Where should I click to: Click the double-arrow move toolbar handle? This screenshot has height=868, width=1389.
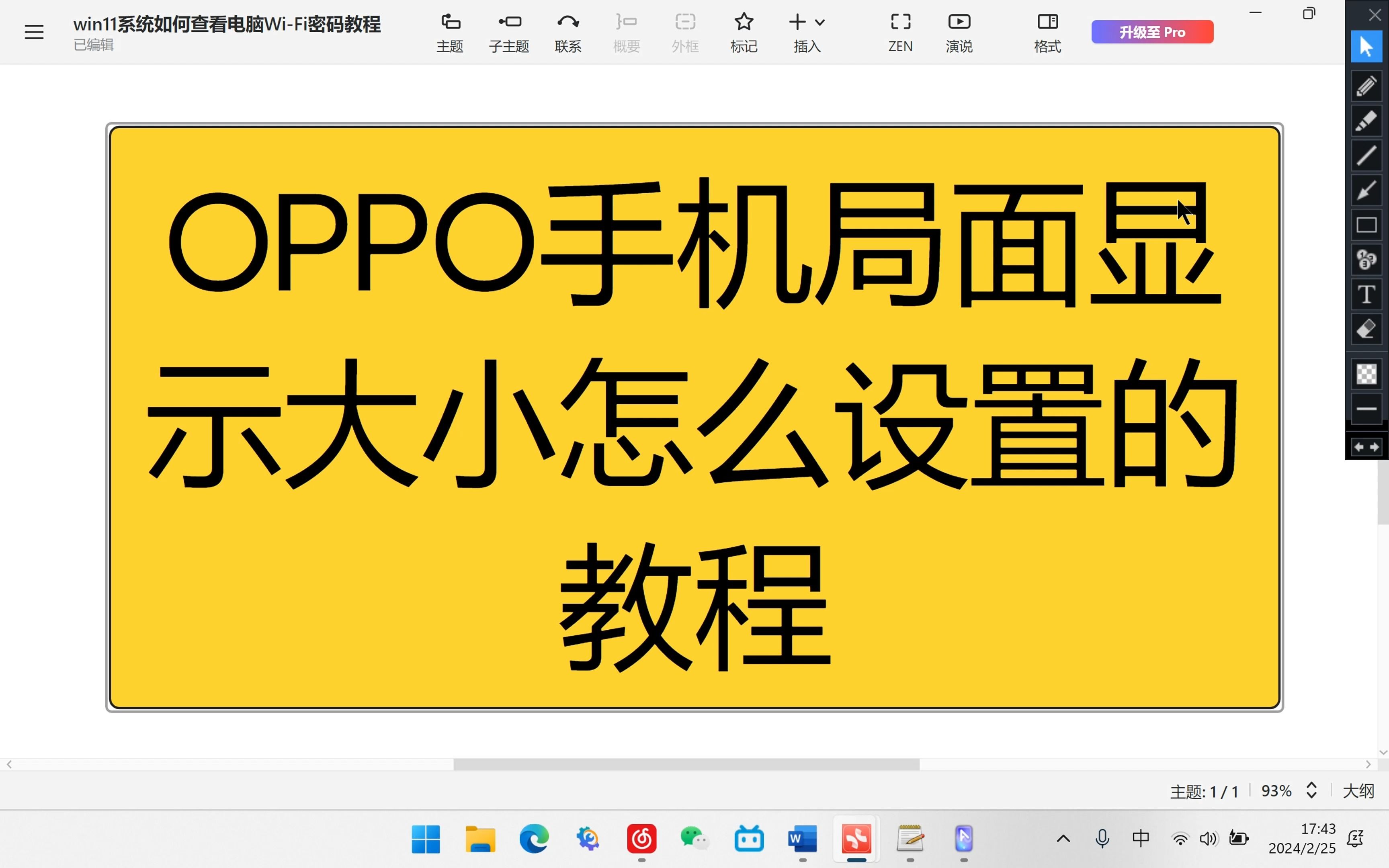(x=1366, y=447)
